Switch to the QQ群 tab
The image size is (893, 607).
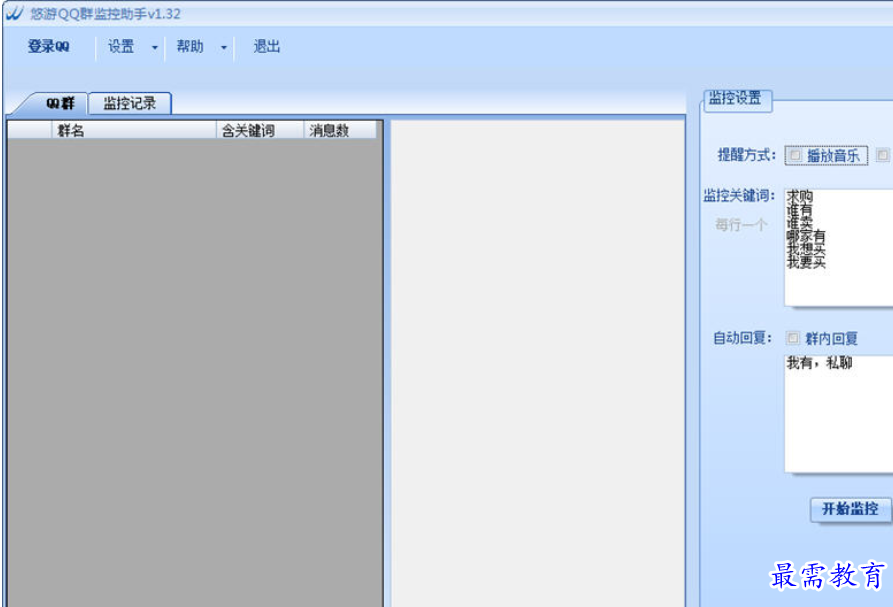point(59,104)
